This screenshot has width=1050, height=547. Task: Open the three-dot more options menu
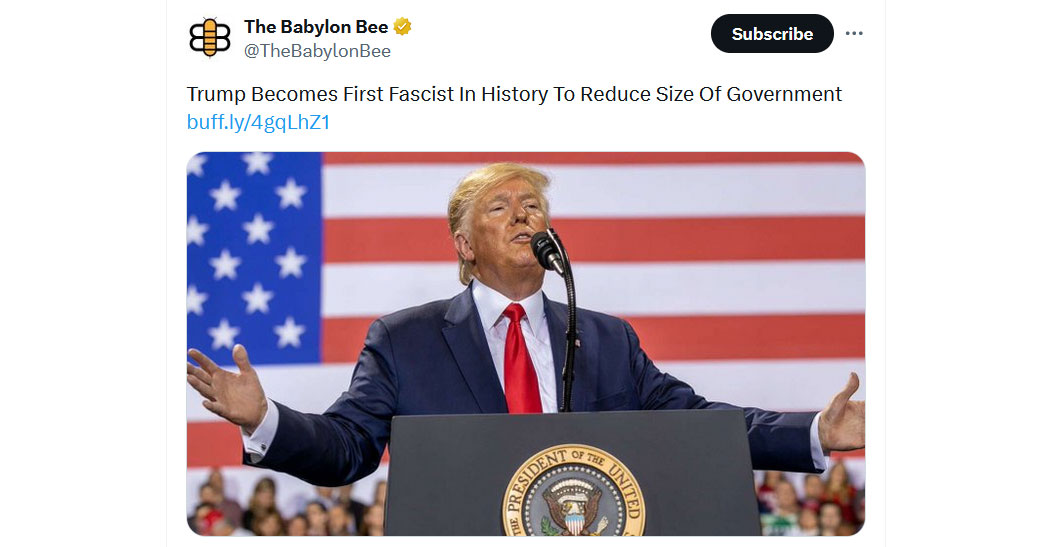click(x=854, y=33)
